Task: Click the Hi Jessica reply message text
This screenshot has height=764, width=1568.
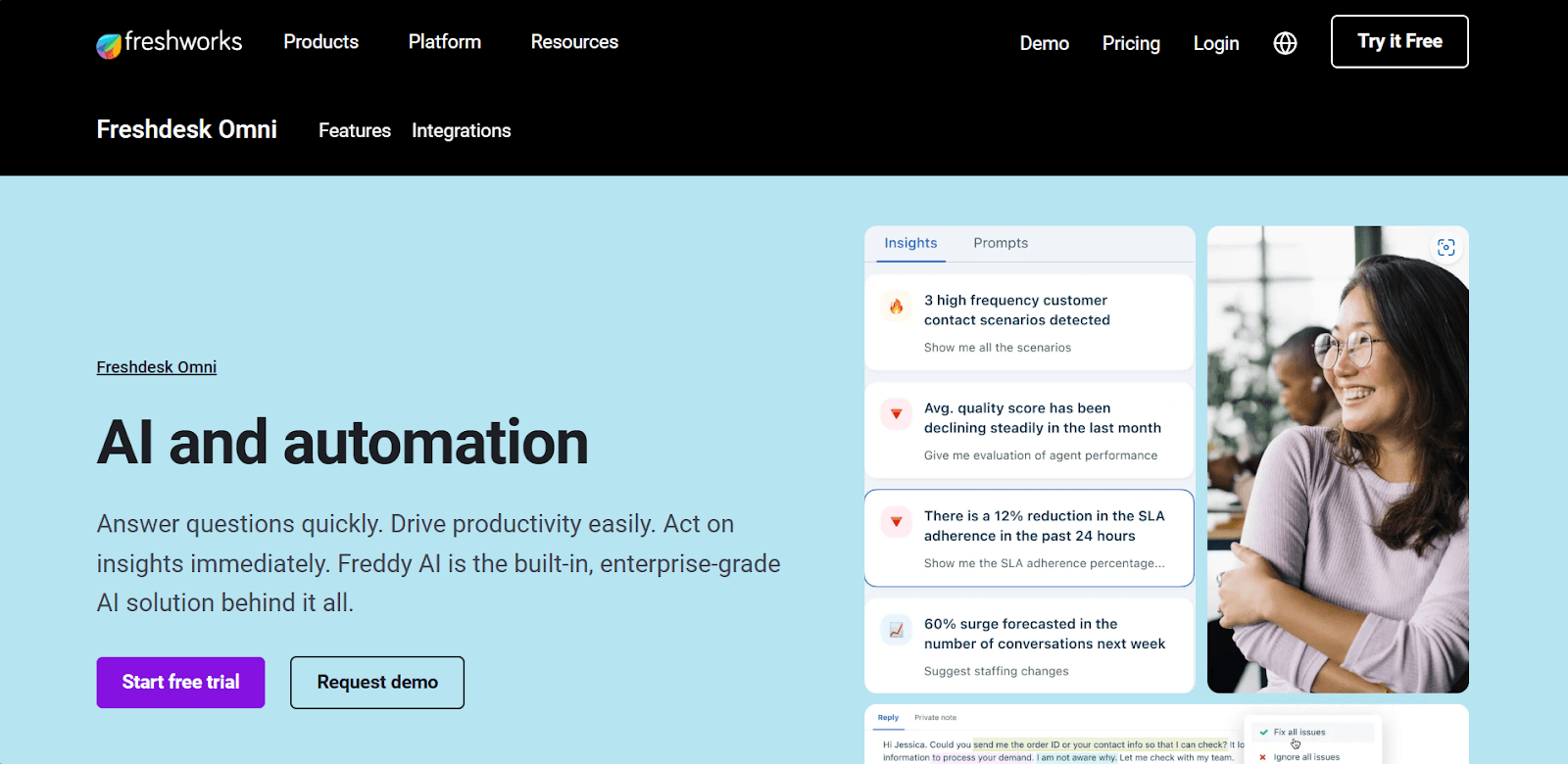Action: [x=1062, y=750]
